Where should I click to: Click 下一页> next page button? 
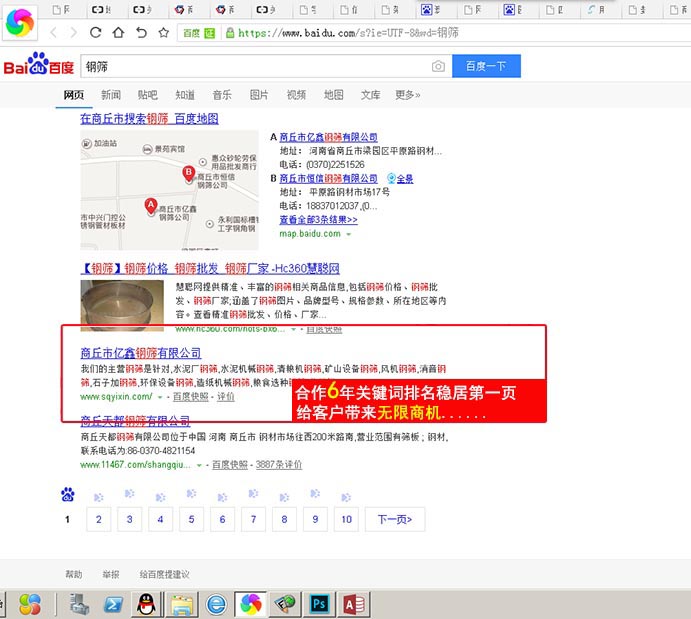tap(395, 519)
